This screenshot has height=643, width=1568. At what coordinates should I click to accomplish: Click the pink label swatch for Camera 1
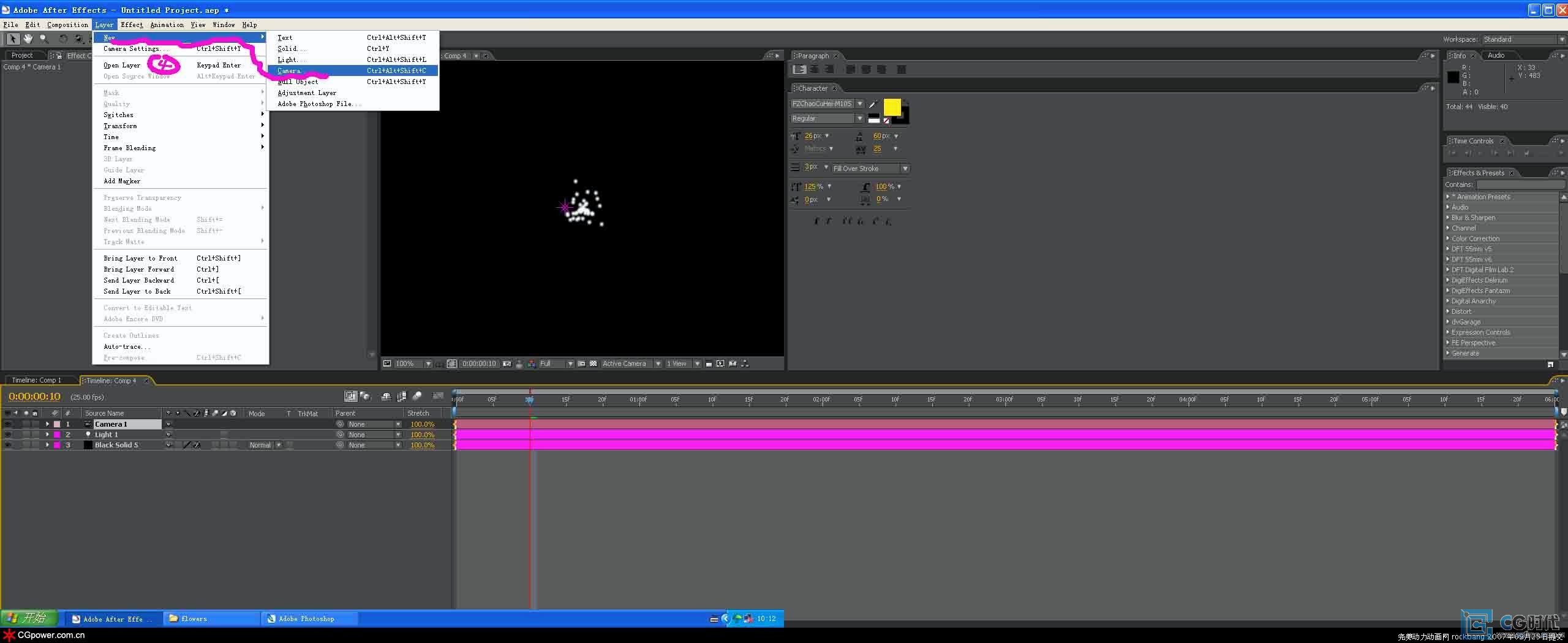pyautogui.click(x=57, y=424)
